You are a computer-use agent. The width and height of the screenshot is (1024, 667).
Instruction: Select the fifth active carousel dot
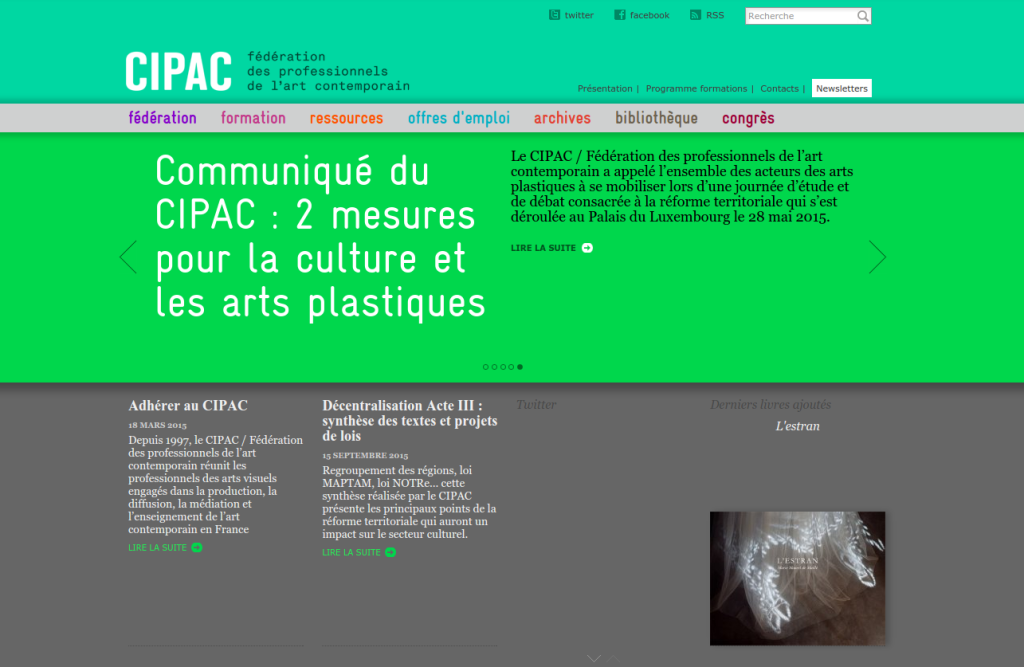520,367
